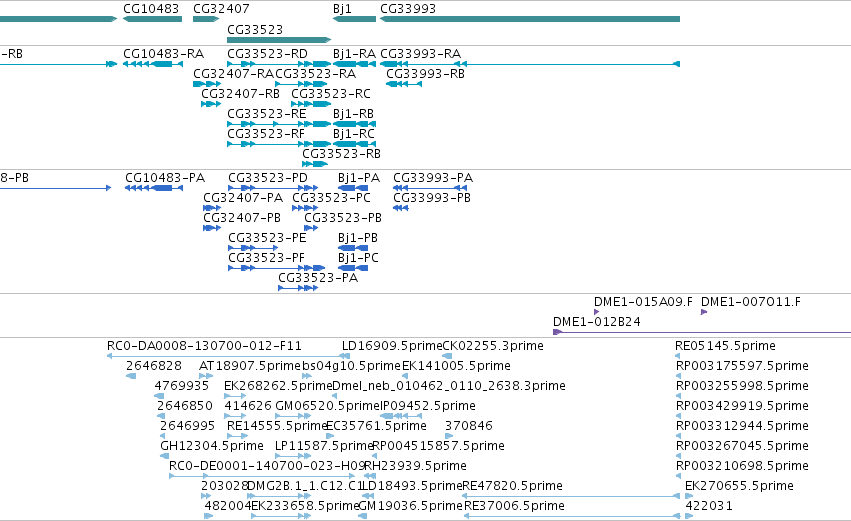Select feature 2646850
Screen dimensions: 851x521
click(162, 416)
